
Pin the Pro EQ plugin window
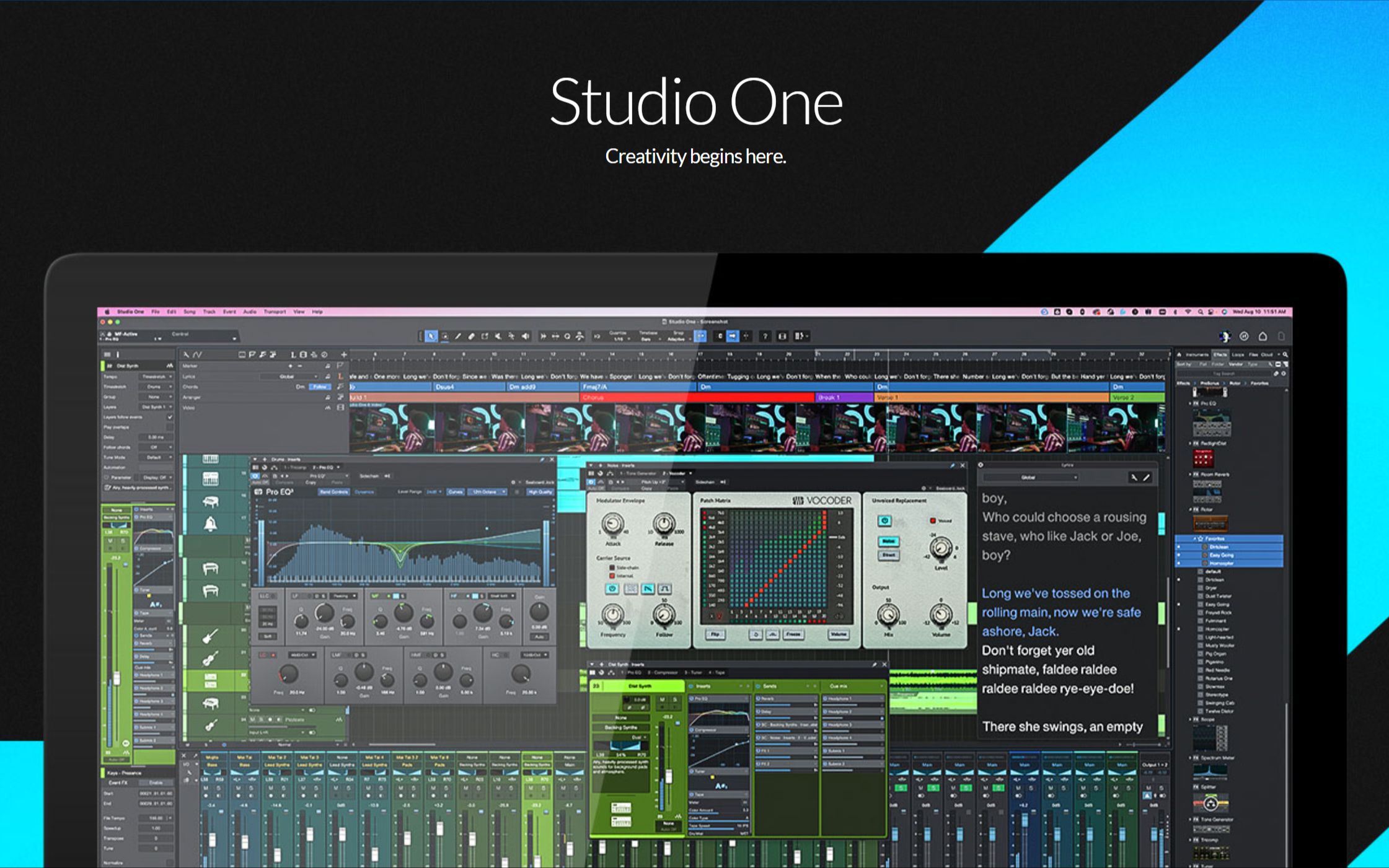point(542,460)
